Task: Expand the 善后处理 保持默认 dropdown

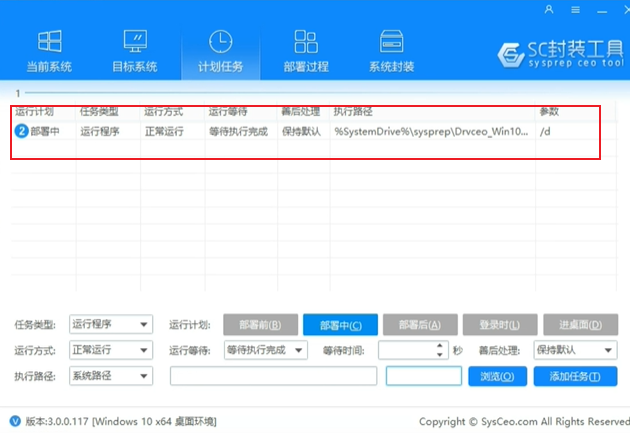Action: 575,350
